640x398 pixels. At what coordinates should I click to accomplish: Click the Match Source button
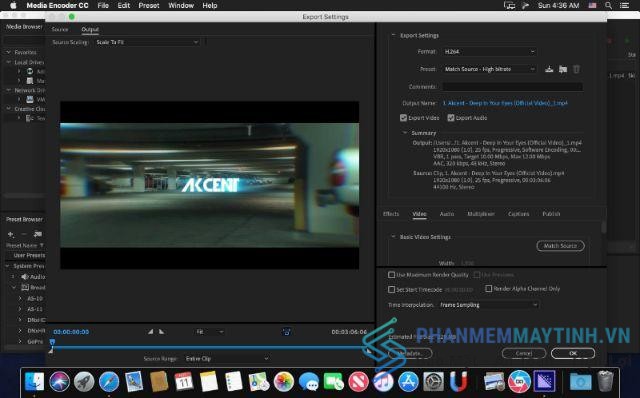coord(560,246)
